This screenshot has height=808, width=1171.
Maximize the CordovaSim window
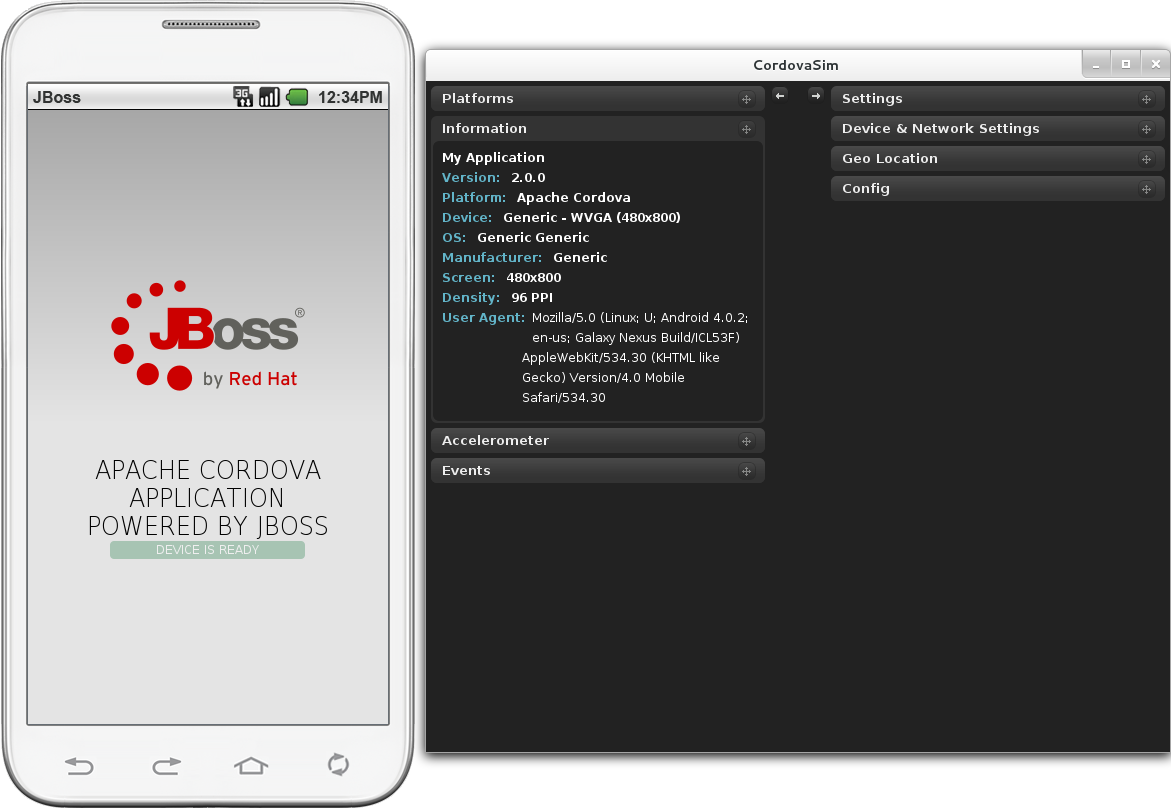click(x=1125, y=65)
